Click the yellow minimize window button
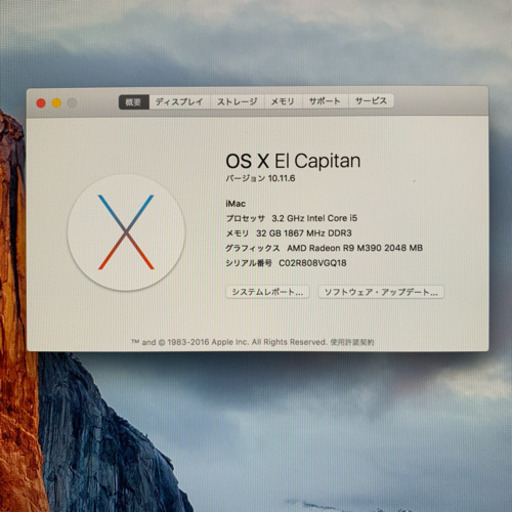This screenshot has width=512, height=512. click(x=56, y=103)
